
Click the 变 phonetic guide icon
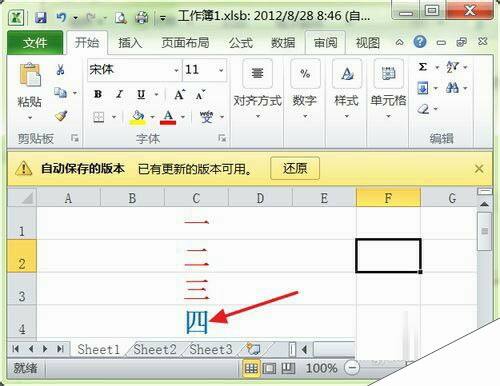coord(206,117)
